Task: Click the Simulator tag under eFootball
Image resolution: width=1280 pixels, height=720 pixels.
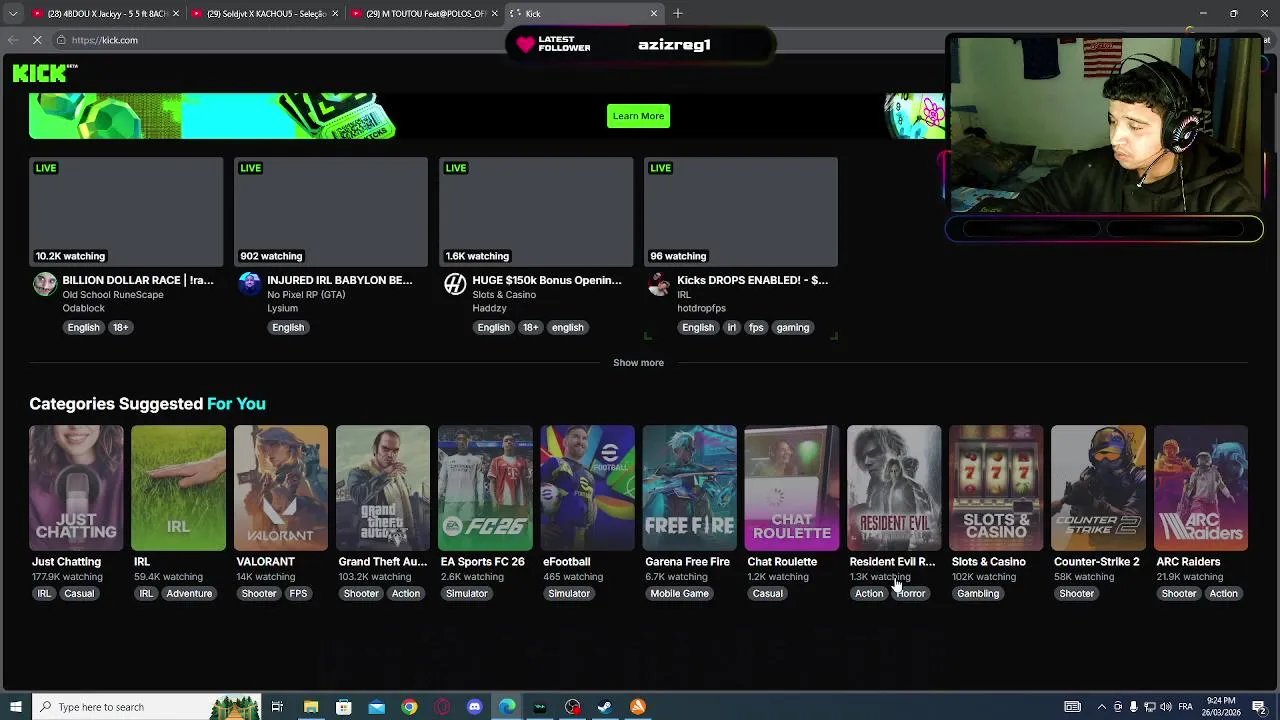Action: click(x=569, y=594)
